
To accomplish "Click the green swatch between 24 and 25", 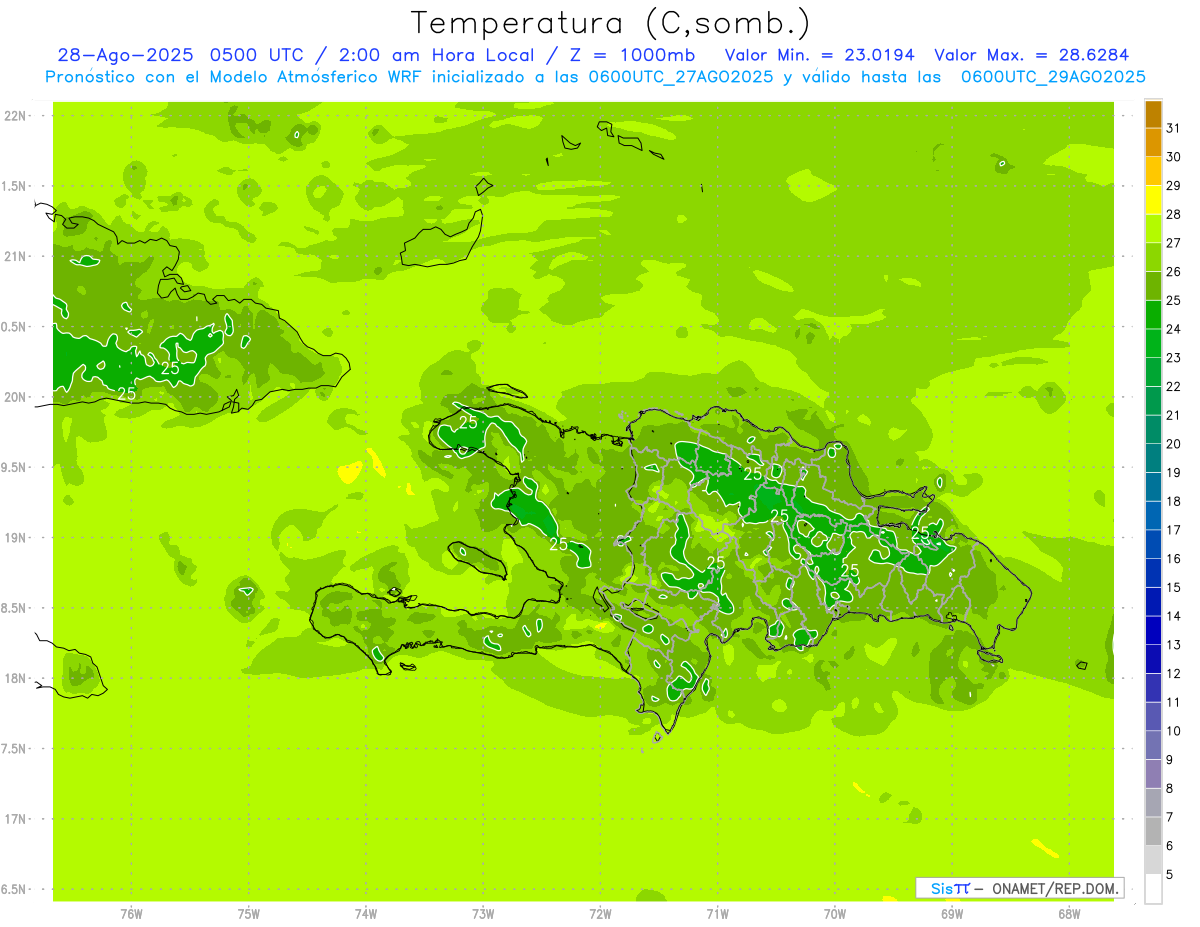I will (x=1153, y=315).
